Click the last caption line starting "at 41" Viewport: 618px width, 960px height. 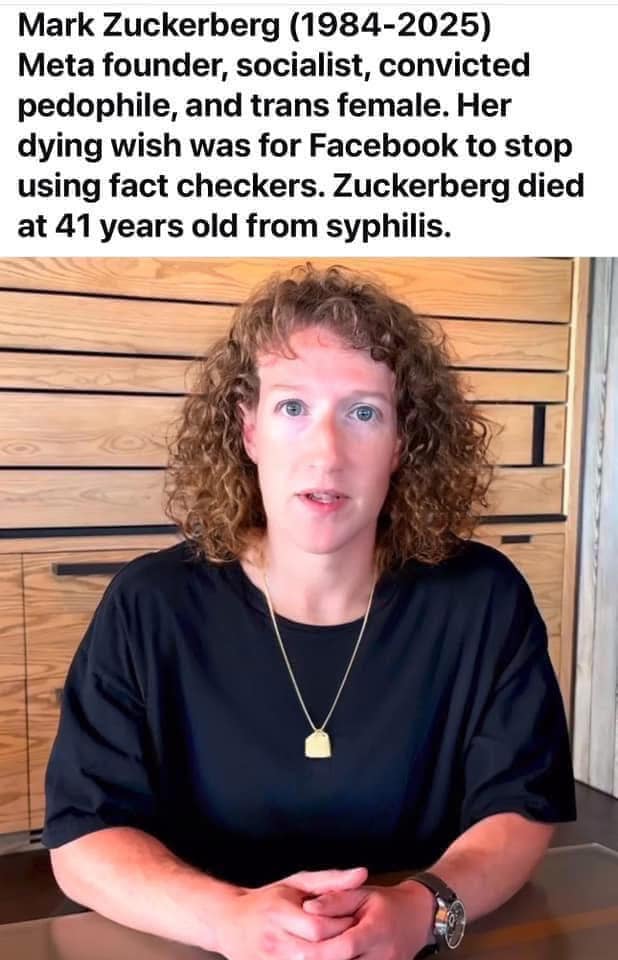click(234, 227)
